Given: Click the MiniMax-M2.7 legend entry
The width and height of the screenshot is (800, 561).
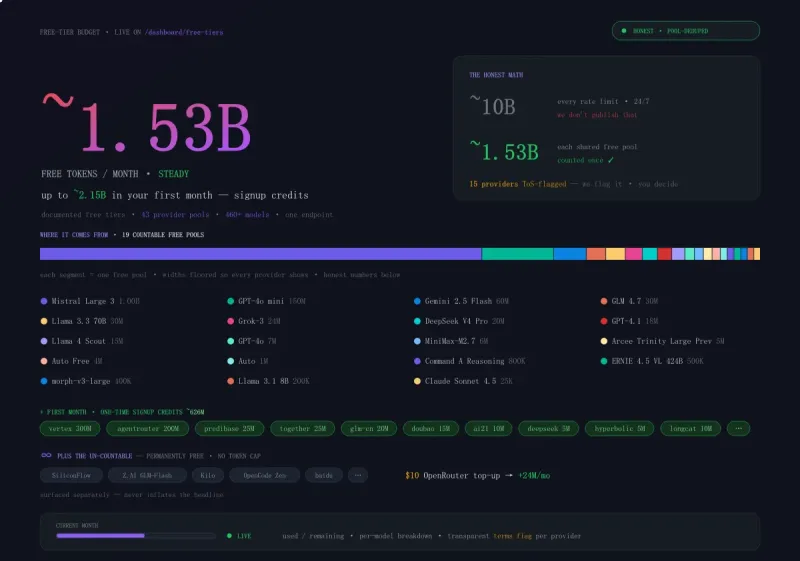Looking at the screenshot, I should point(451,341).
